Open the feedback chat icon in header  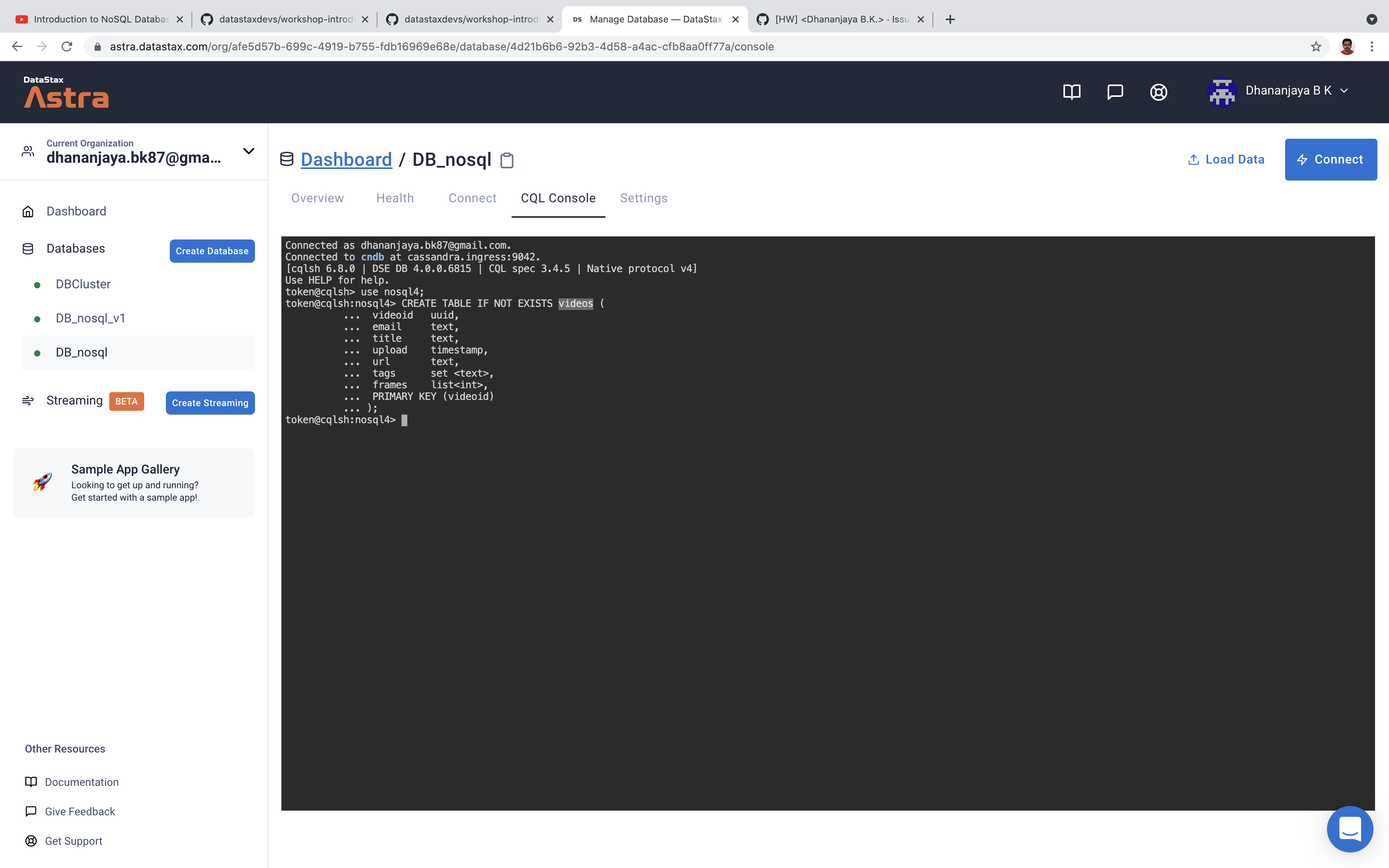(1115, 92)
